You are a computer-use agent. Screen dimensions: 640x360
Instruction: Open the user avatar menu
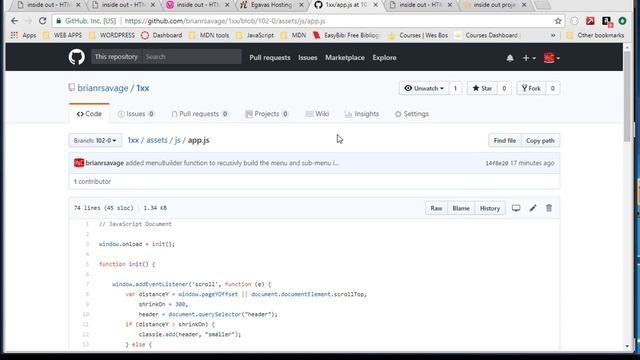tap(551, 58)
